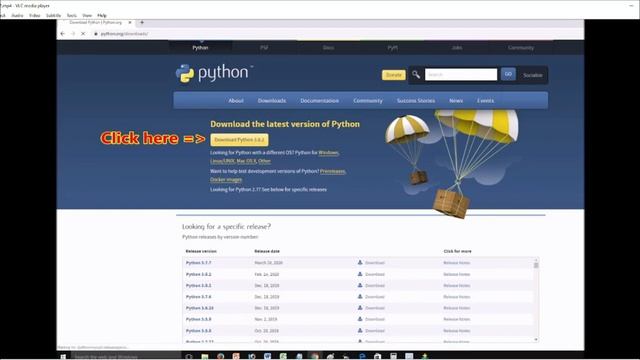This screenshot has height=360, width=640.
Task: Click the download icon for Python 3.5.9
Action: point(360,319)
